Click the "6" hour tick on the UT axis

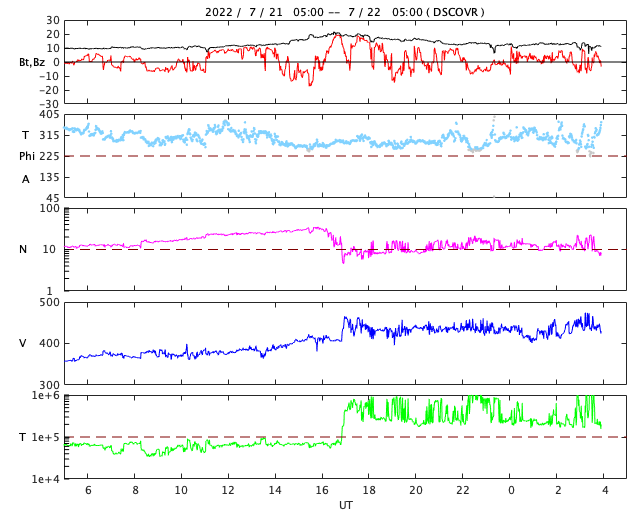tap(88, 490)
